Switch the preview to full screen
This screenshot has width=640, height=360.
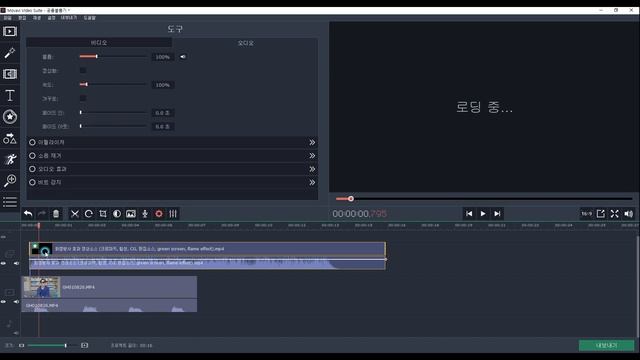[614, 213]
